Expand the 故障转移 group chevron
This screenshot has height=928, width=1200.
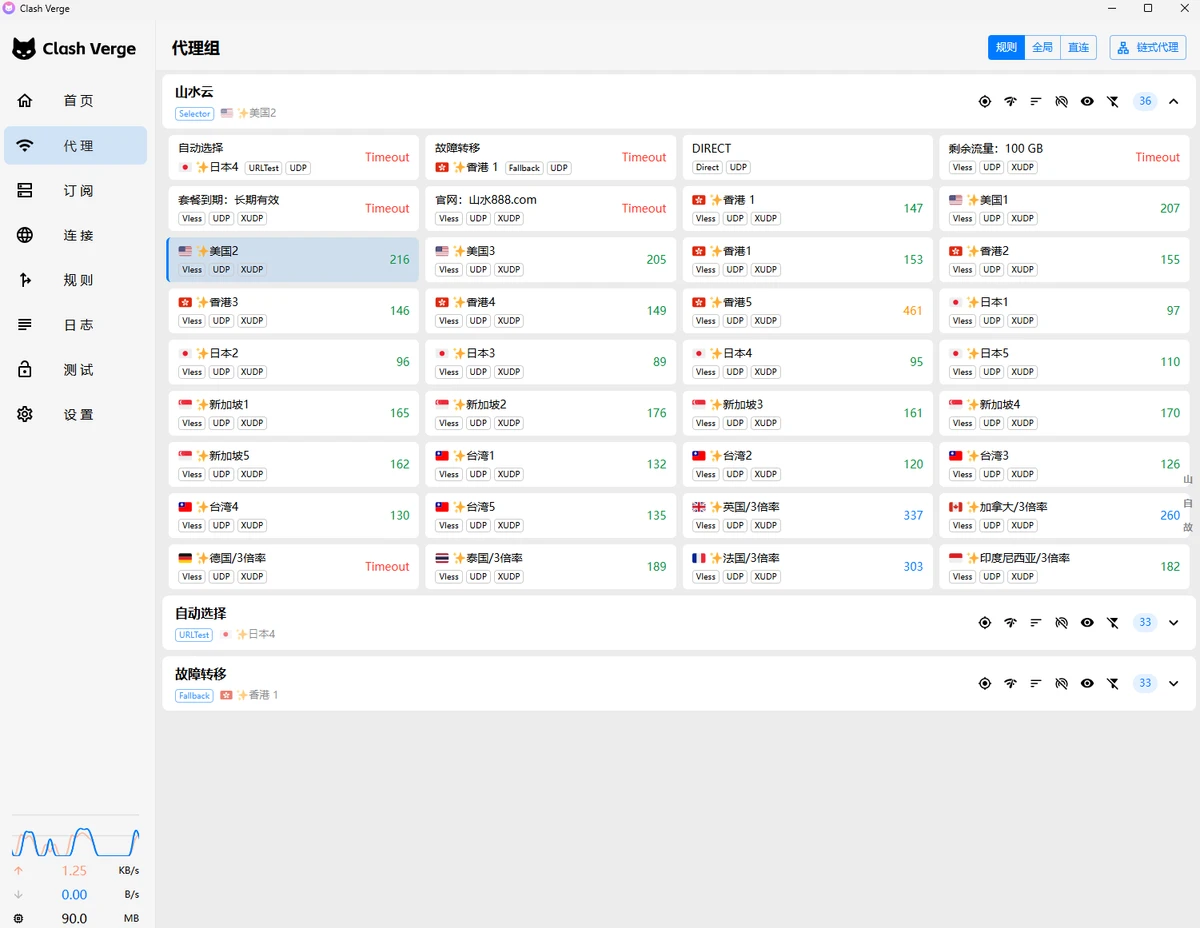point(1174,683)
